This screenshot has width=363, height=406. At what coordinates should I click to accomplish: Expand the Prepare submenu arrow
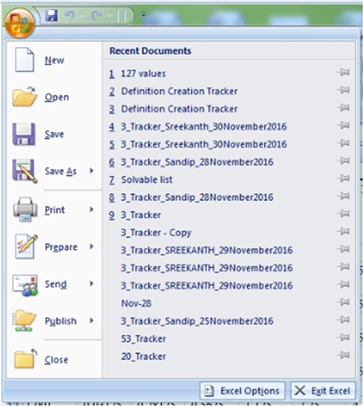click(91, 247)
